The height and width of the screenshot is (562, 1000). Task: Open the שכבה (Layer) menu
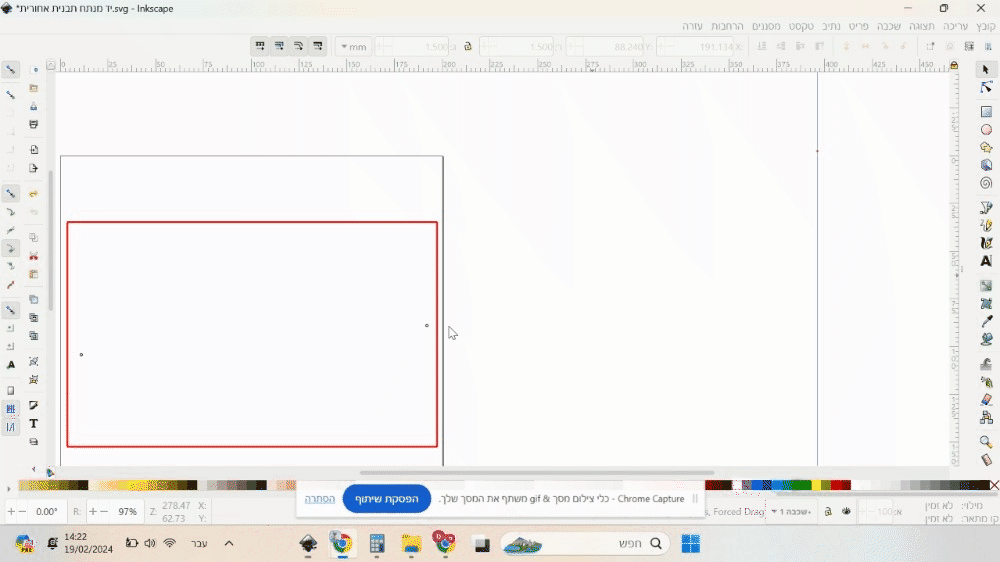(888, 26)
